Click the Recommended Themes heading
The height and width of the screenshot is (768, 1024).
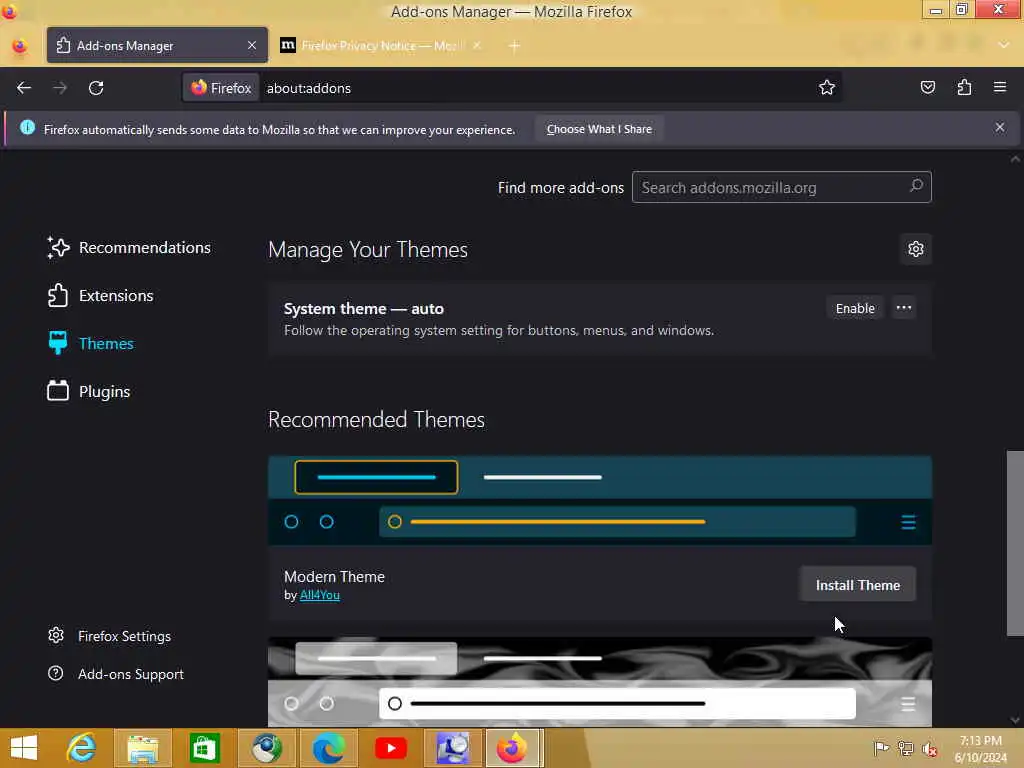(x=376, y=419)
